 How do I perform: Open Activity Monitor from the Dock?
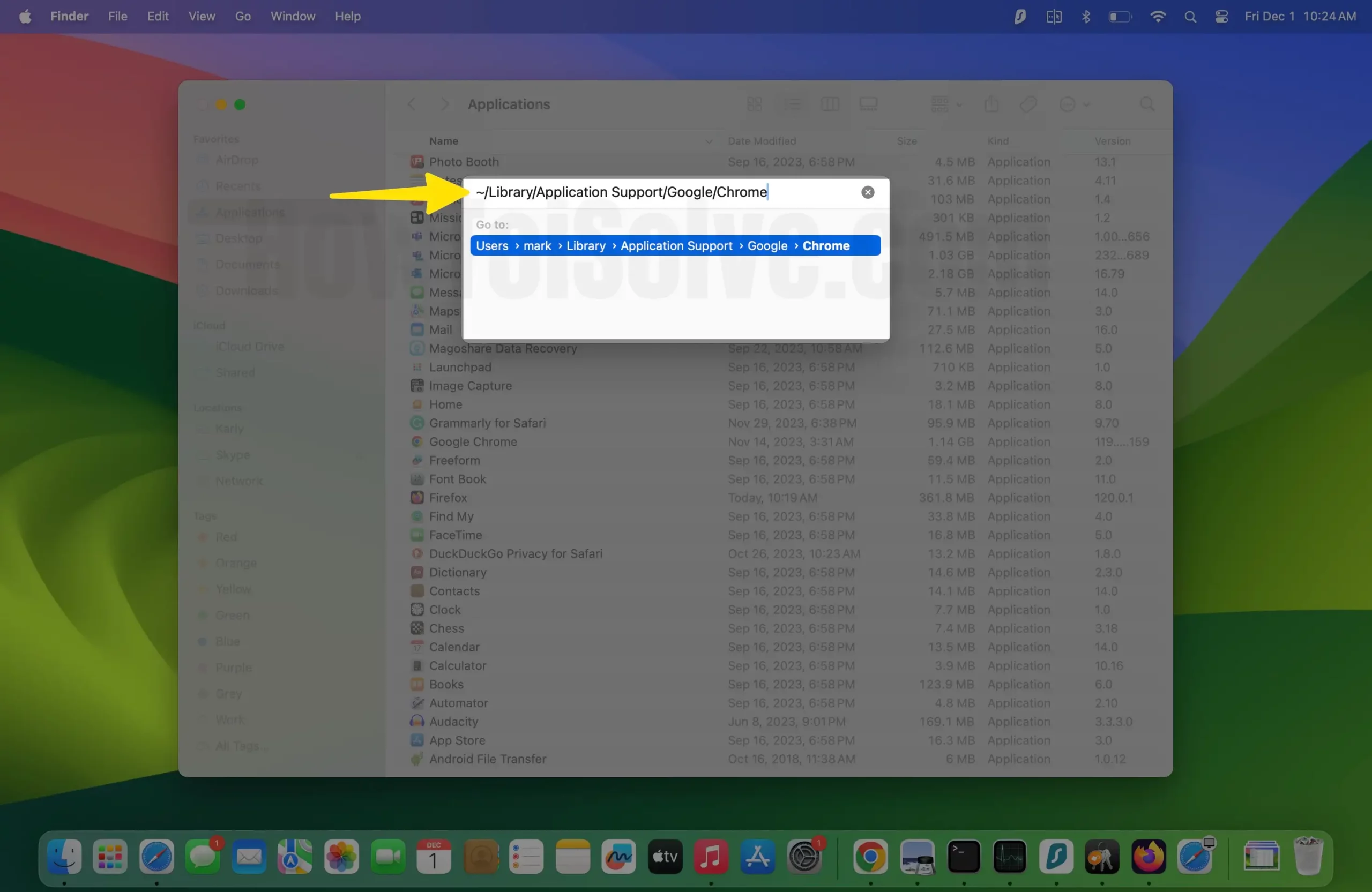(x=1009, y=856)
